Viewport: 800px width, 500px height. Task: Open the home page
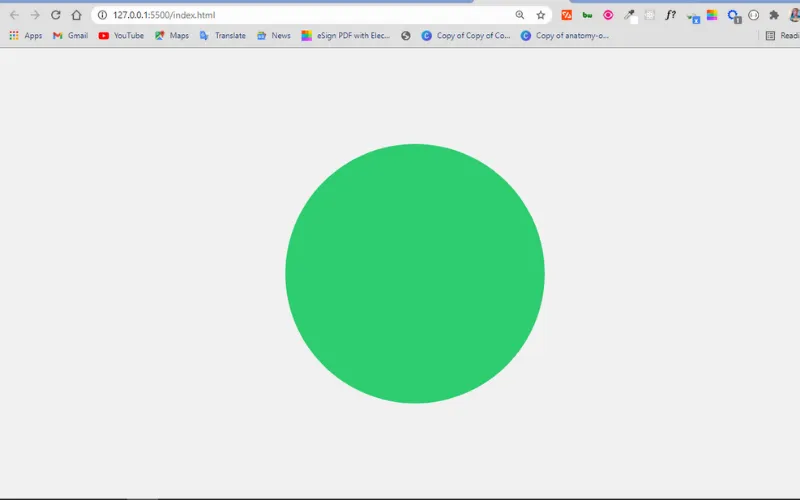(77, 15)
